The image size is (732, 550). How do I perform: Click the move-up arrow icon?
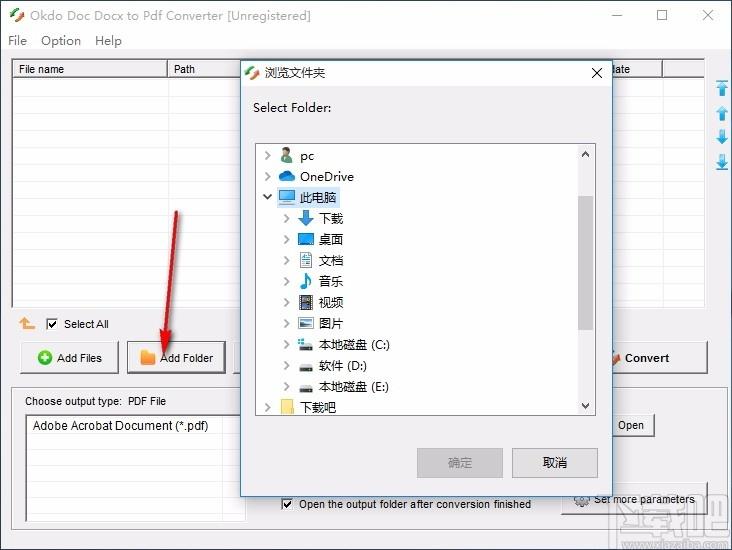tap(722, 113)
